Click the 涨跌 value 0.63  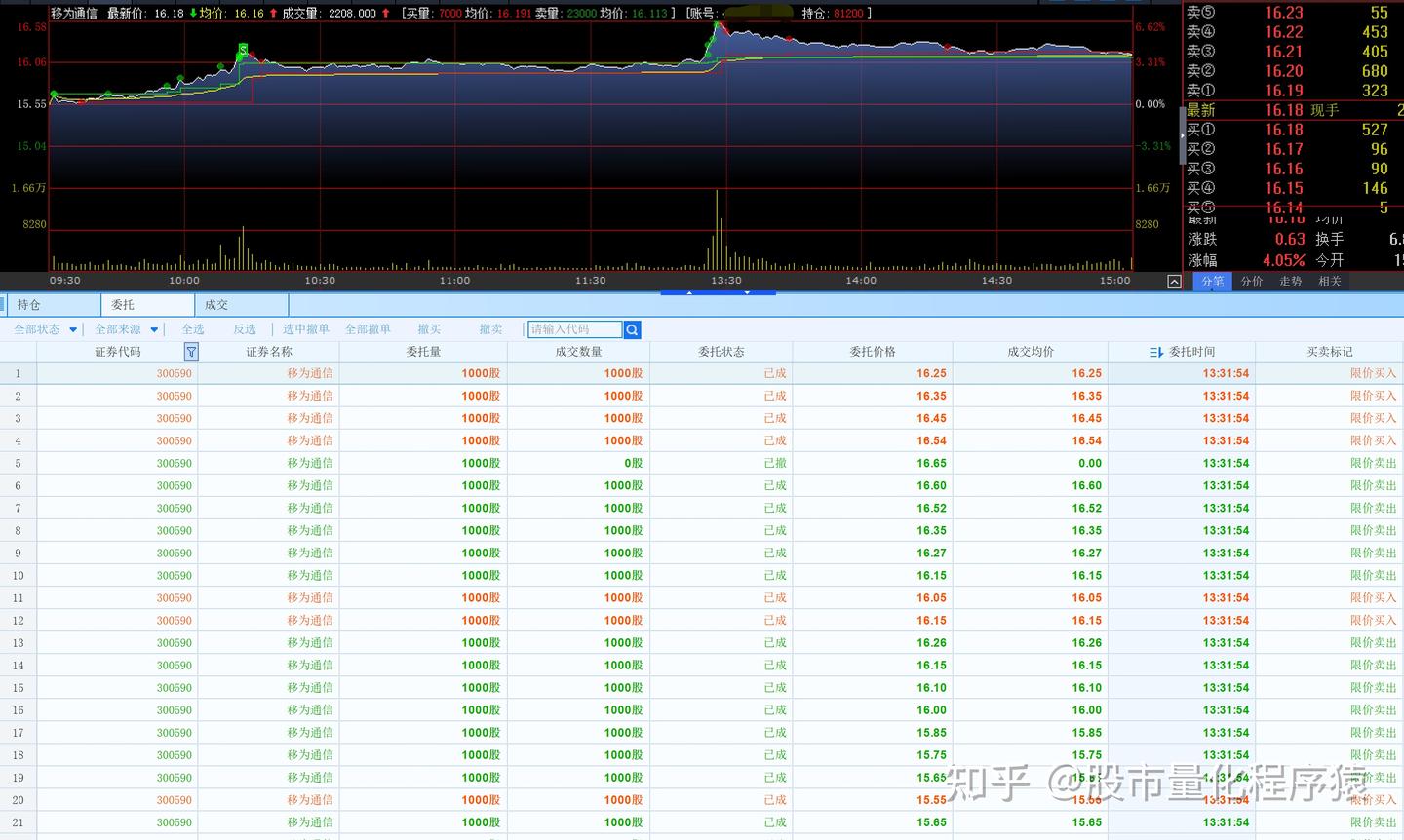coord(1290,239)
